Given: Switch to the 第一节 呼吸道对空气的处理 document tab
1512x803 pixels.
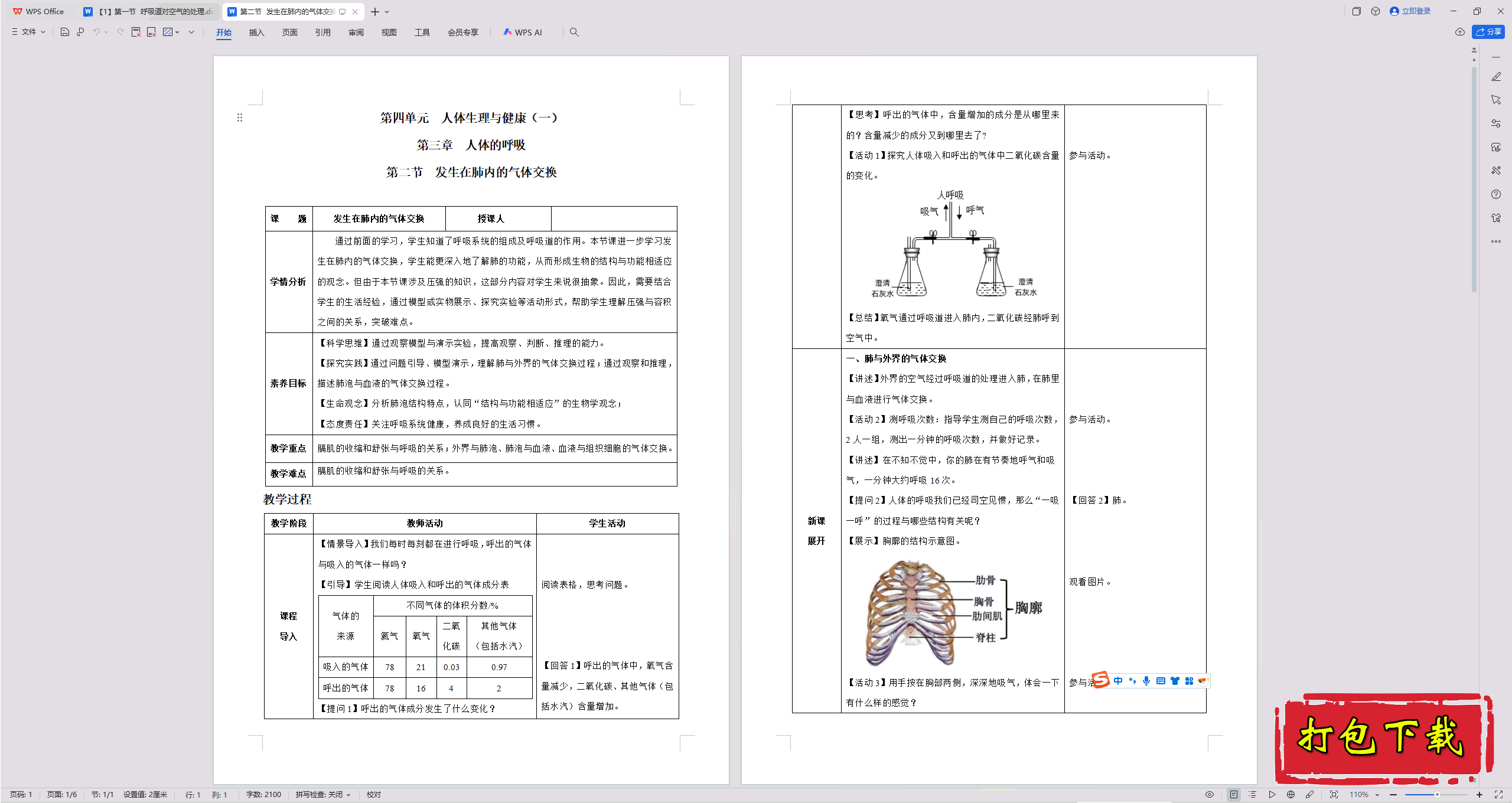Looking at the screenshot, I should (x=149, y=12).
